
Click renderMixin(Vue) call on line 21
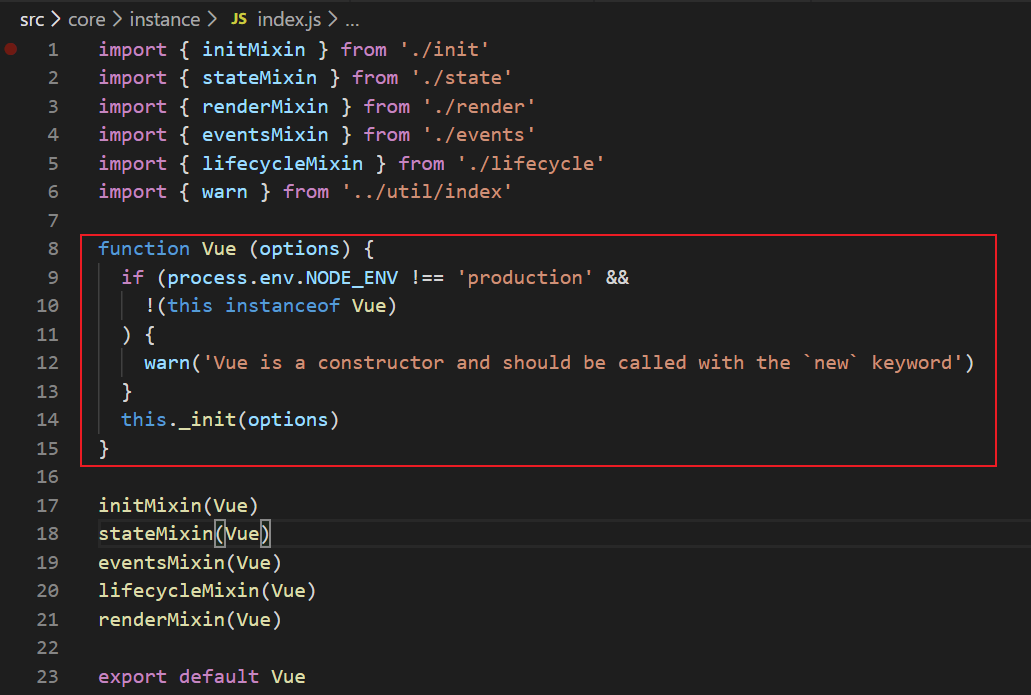point(190,620)
